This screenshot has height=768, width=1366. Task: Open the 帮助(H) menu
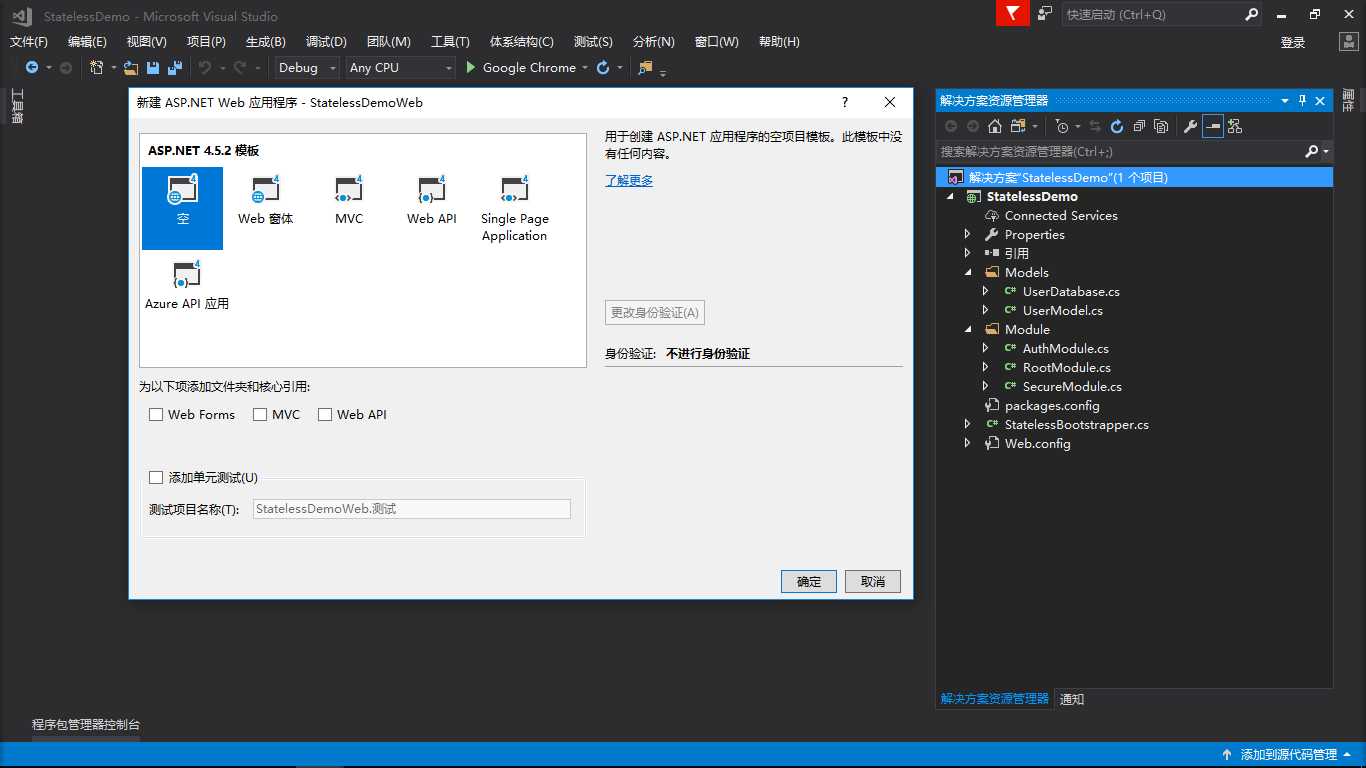pos(779,42)
